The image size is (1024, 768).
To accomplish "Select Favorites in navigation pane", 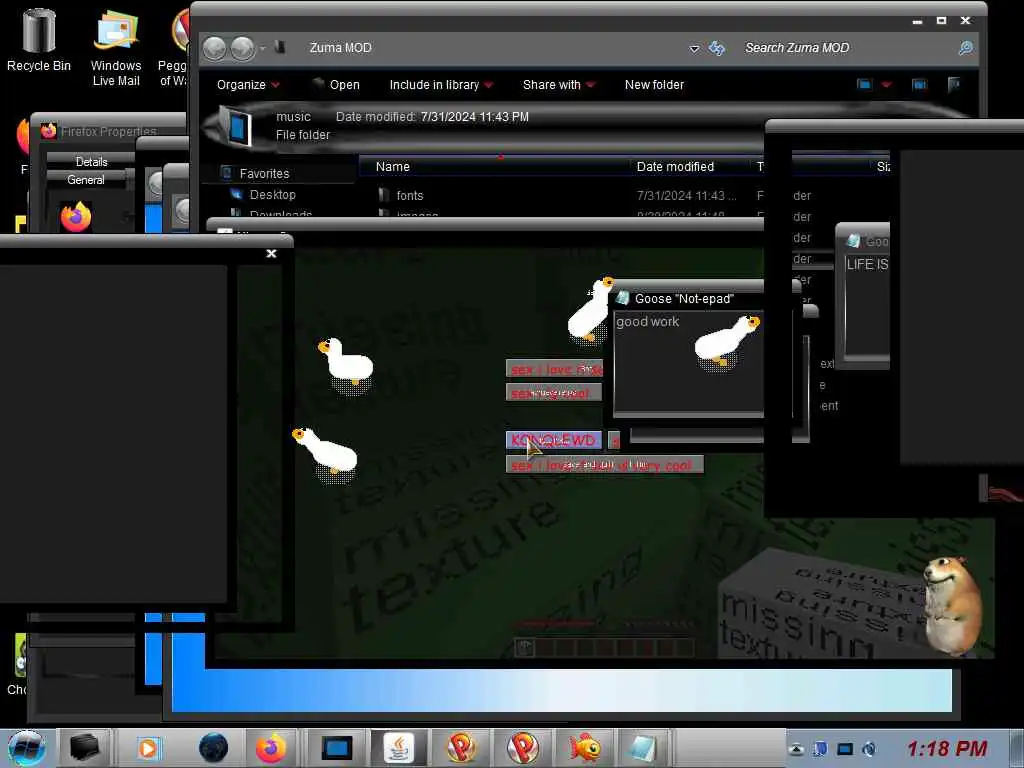I will click(x=264, y=174).
